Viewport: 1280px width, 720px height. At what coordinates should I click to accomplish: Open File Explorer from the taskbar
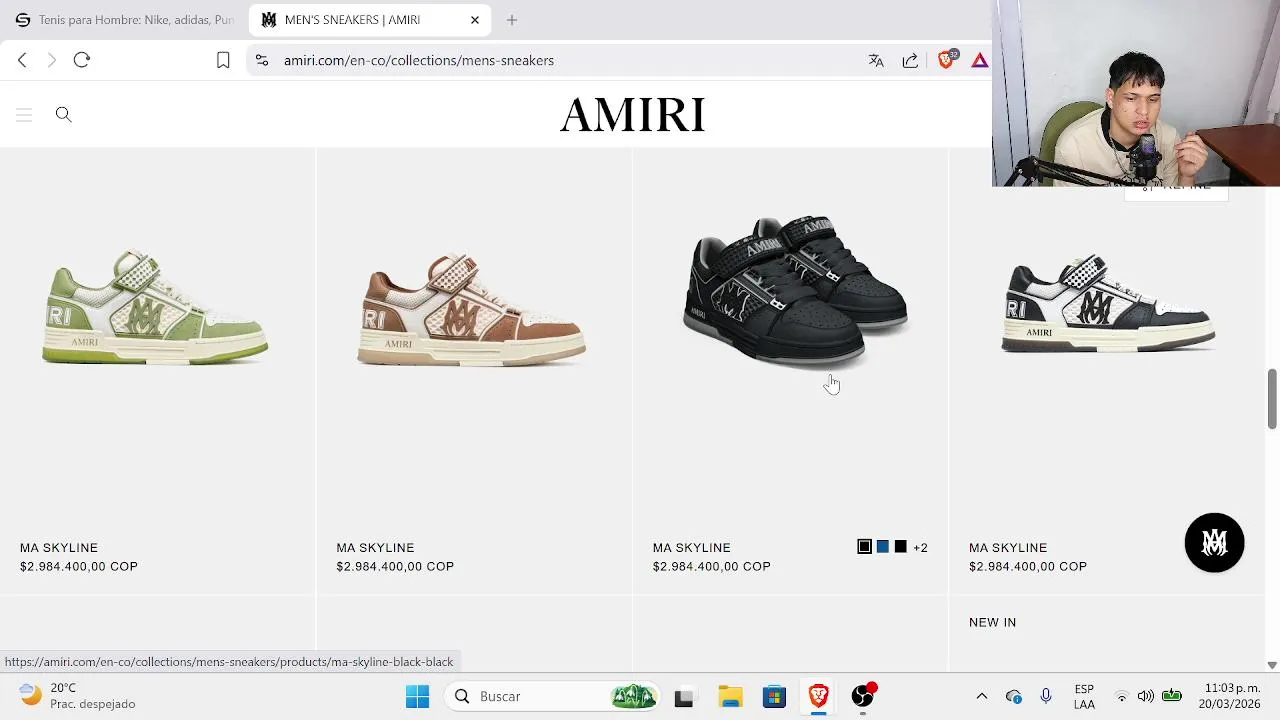pyautogui.click(x=730, y=696)
